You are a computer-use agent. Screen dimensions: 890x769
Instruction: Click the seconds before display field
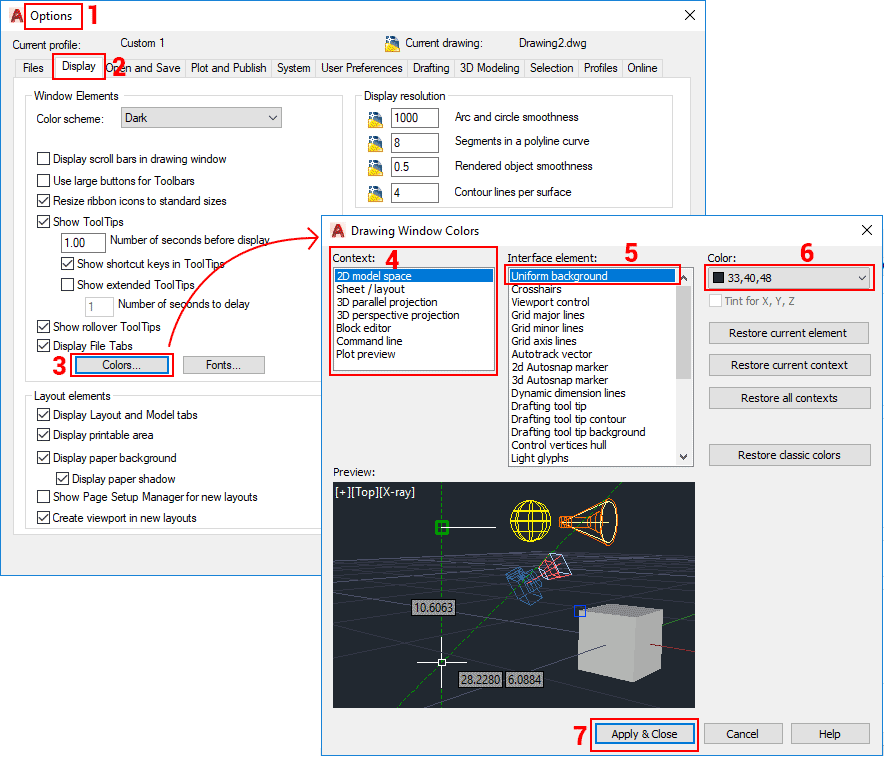(x=83, y=243)
